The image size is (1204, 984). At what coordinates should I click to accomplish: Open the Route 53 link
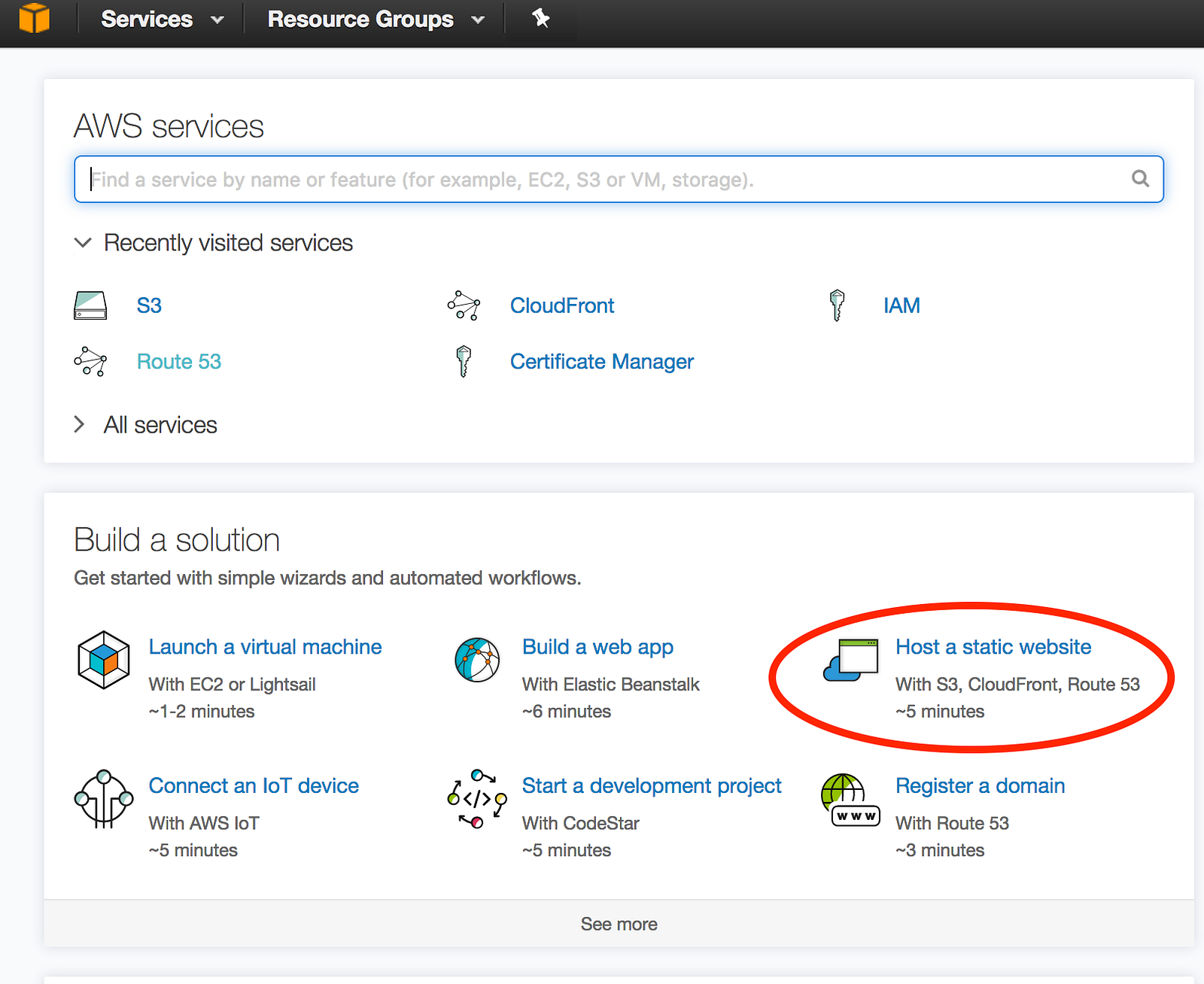pos(179,362)
